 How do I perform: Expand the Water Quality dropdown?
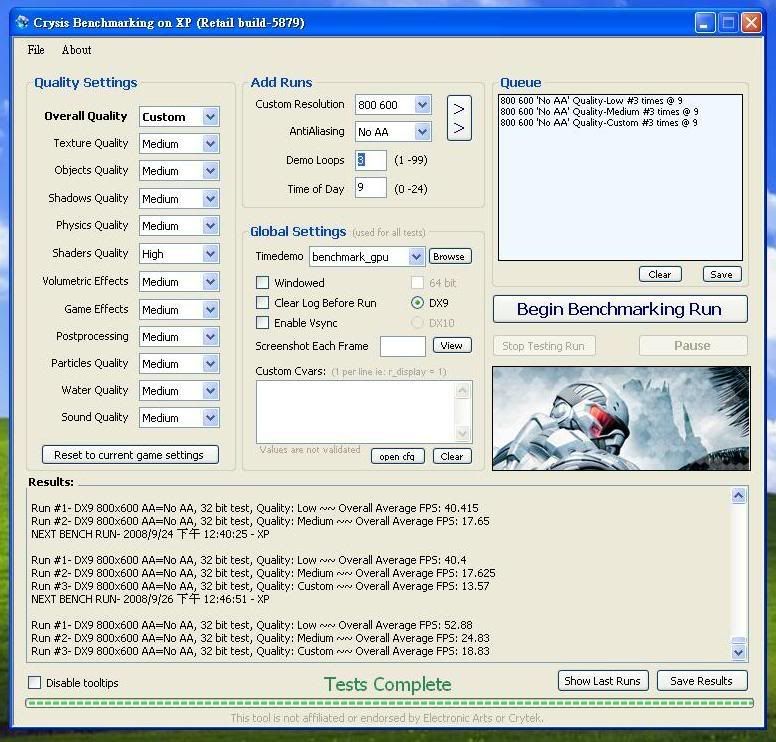[211, 391]
